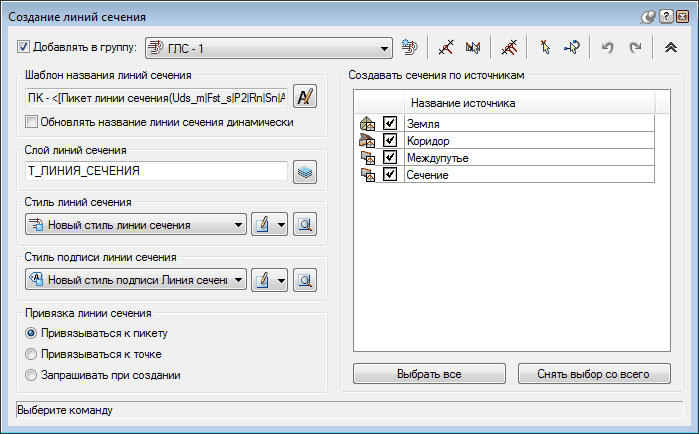Enable "Обновлять название линии сечения динамически"
The image size is (699, 434).
tap(33, 122)
